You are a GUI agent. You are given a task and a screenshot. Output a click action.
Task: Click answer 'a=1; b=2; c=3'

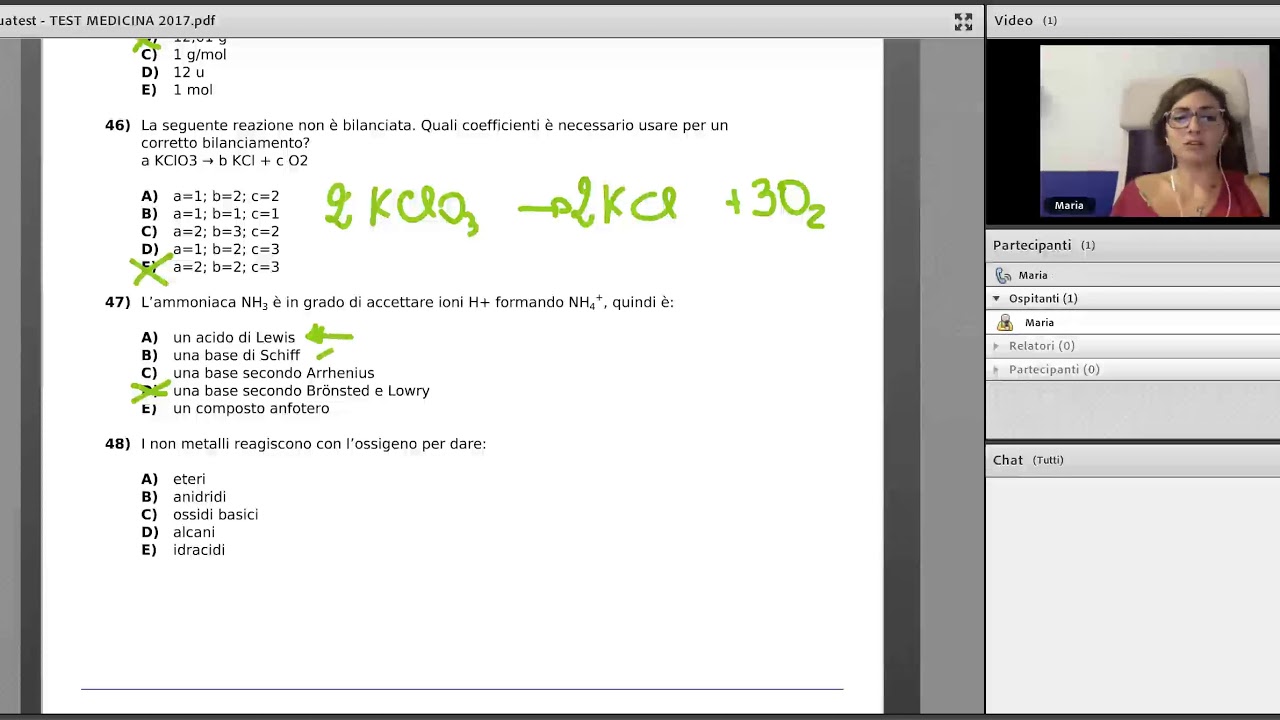pyautogui.click(x=226, y=249)
